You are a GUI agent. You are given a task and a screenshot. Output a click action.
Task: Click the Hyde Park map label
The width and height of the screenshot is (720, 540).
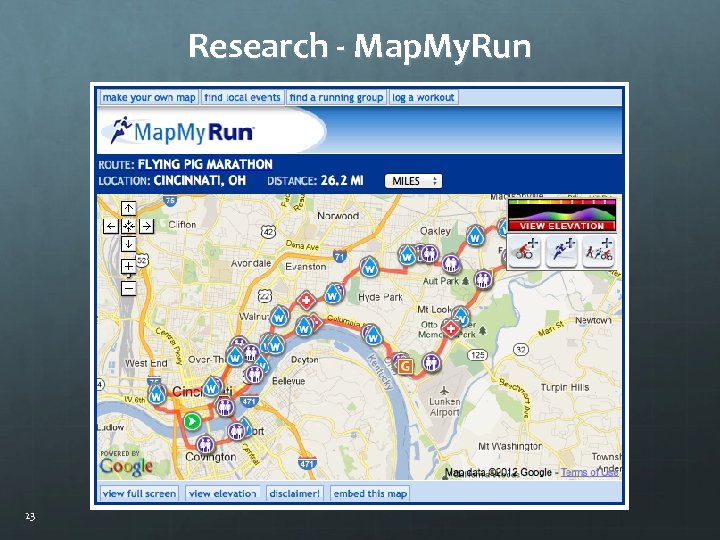(x=380, y=298)
